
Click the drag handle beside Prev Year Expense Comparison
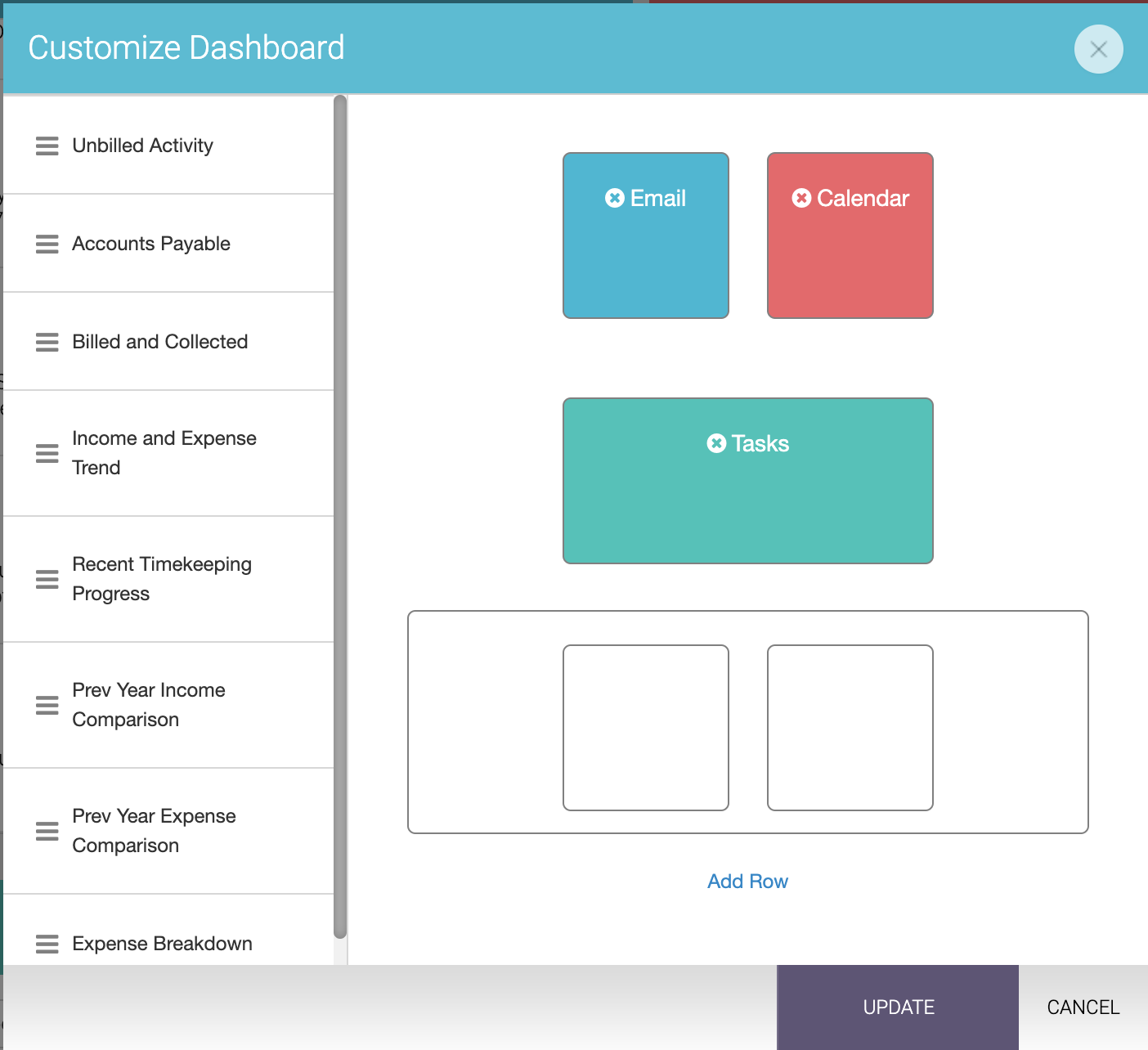(47, 831)
